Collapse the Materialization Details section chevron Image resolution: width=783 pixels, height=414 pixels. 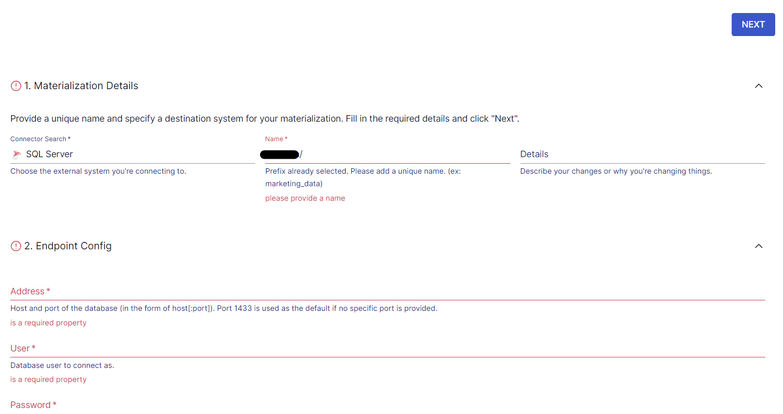click(759, 86)
